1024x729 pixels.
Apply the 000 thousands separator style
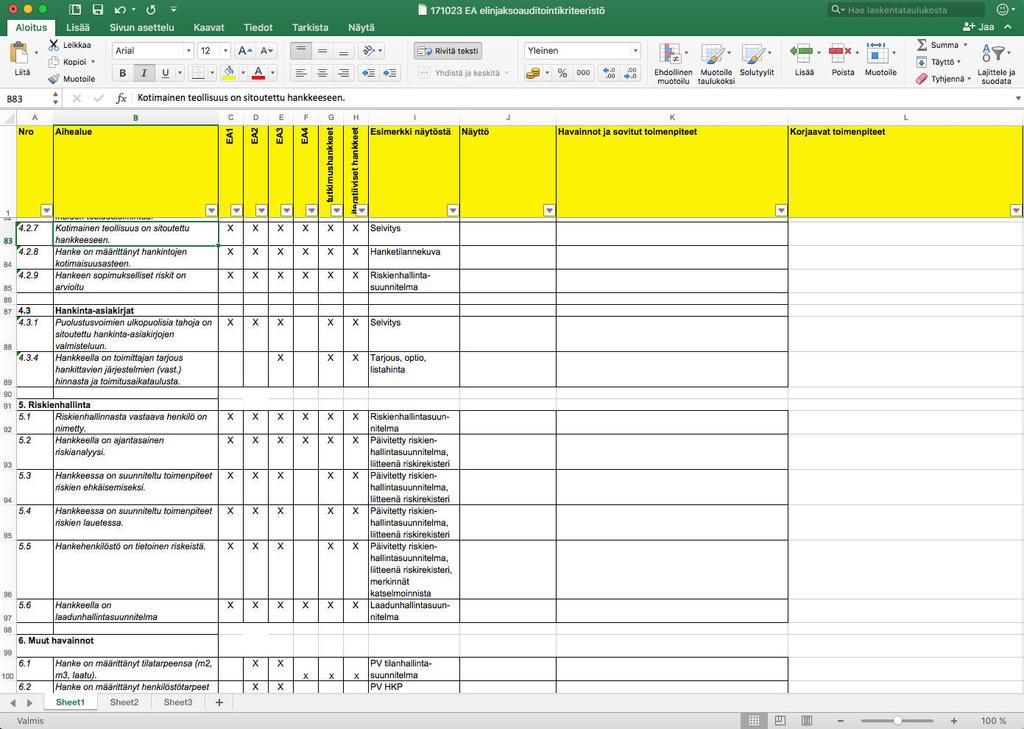(583, 73)
